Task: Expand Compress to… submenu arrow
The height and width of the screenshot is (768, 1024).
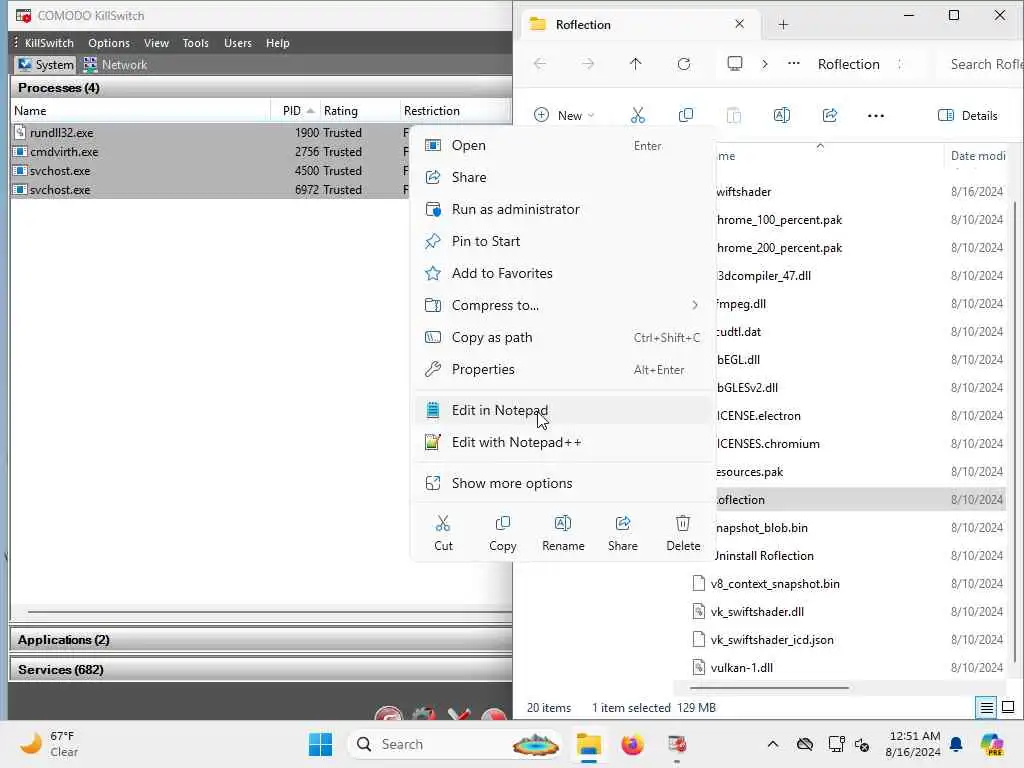Action: click(x=695, y=305)
